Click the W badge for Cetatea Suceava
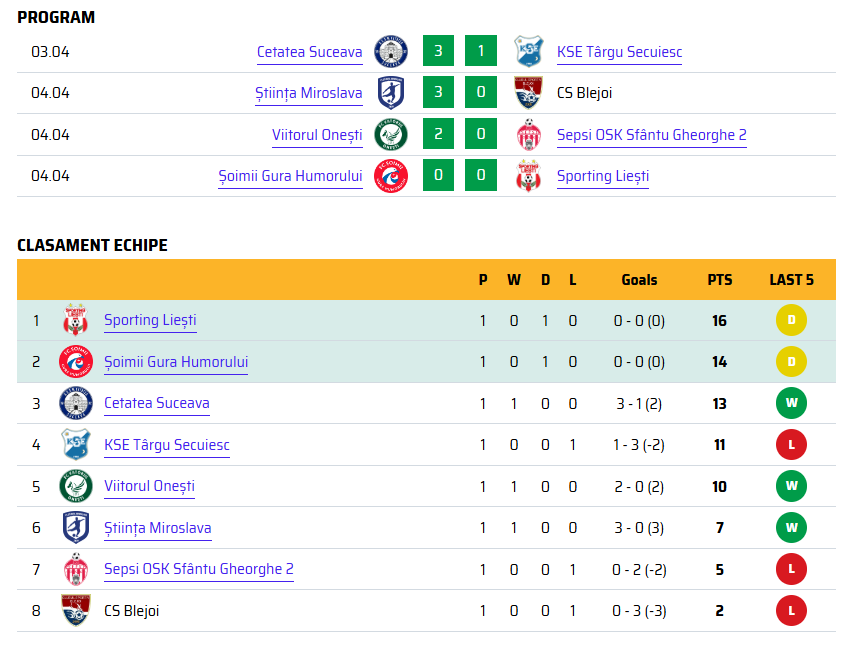Image resolution: width=849 pixels, height=647 pixels. [791, 403]
